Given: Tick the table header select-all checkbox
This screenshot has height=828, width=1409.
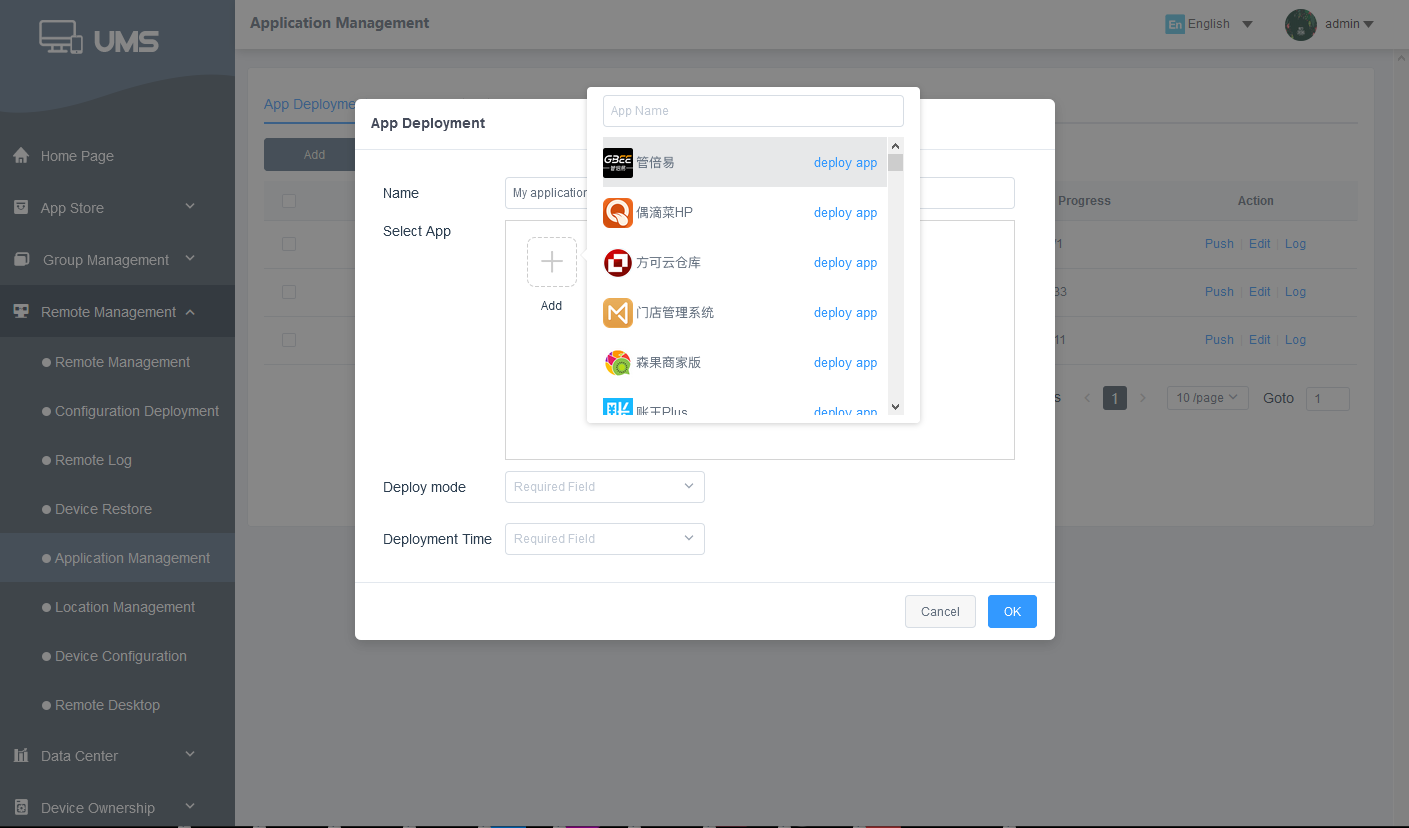Looking at the screenshot, I should 289,201.
